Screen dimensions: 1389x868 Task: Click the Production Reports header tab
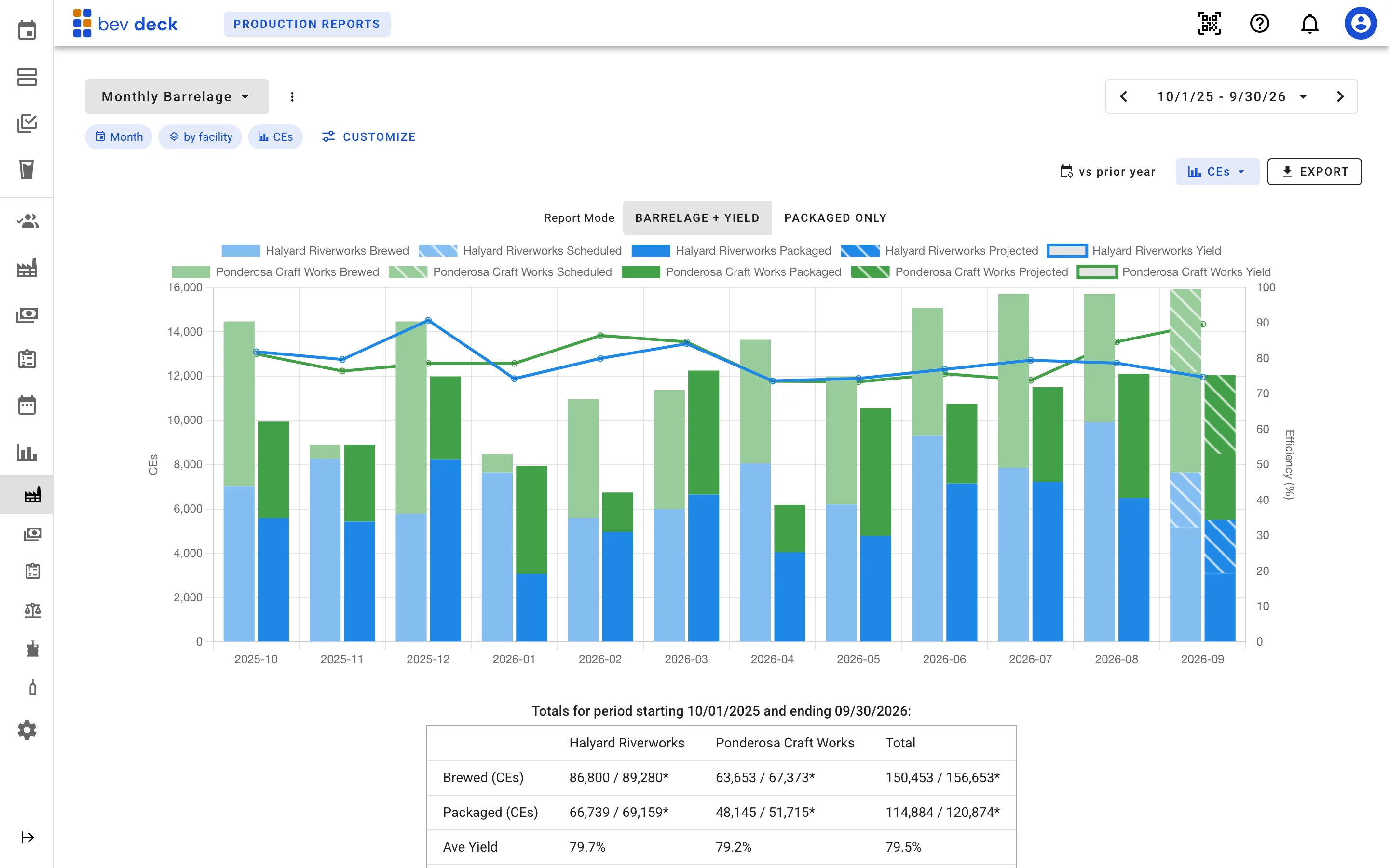point(307,24)
